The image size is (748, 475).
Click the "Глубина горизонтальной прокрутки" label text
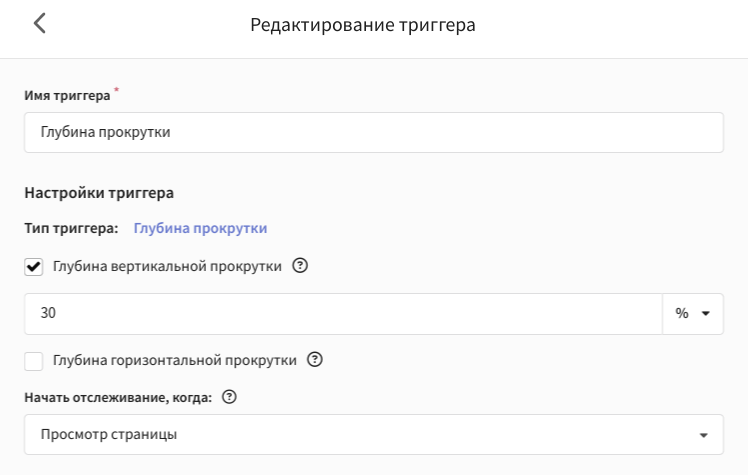[175, 360]
